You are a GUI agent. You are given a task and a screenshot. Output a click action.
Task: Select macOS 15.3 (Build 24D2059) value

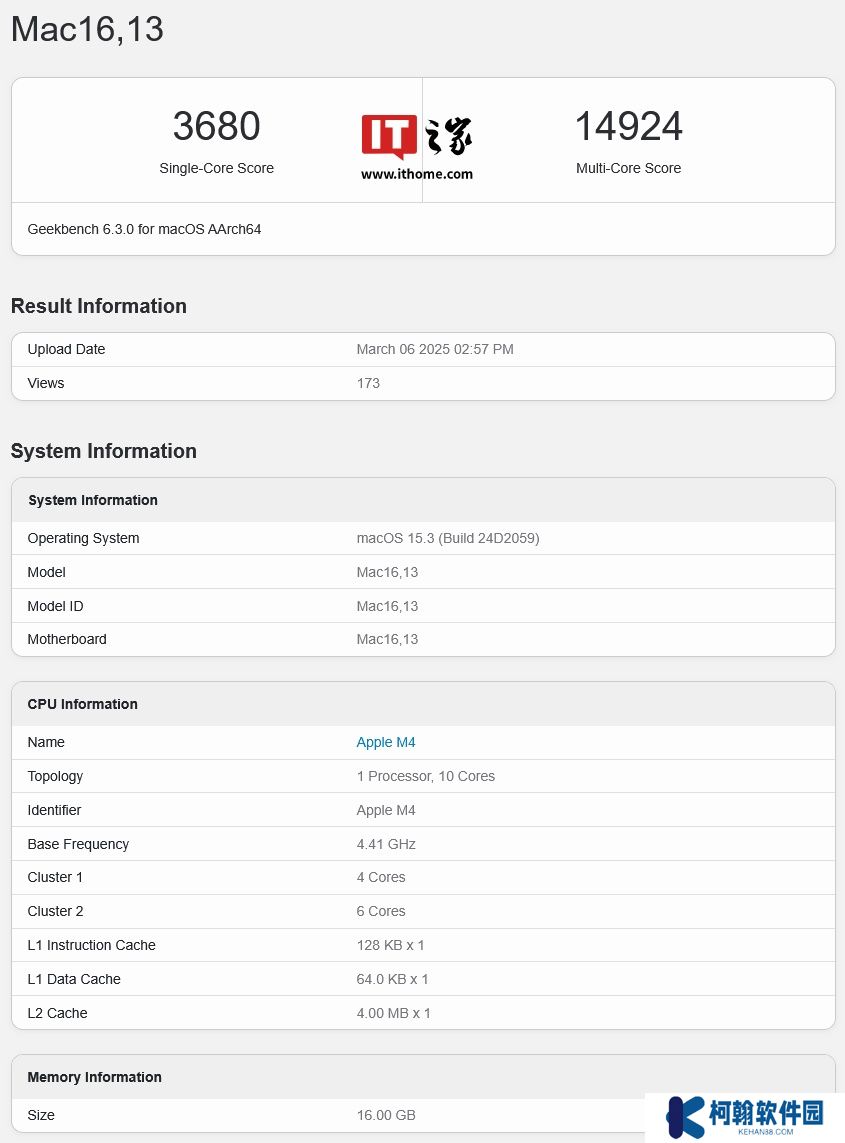[448, 539]
